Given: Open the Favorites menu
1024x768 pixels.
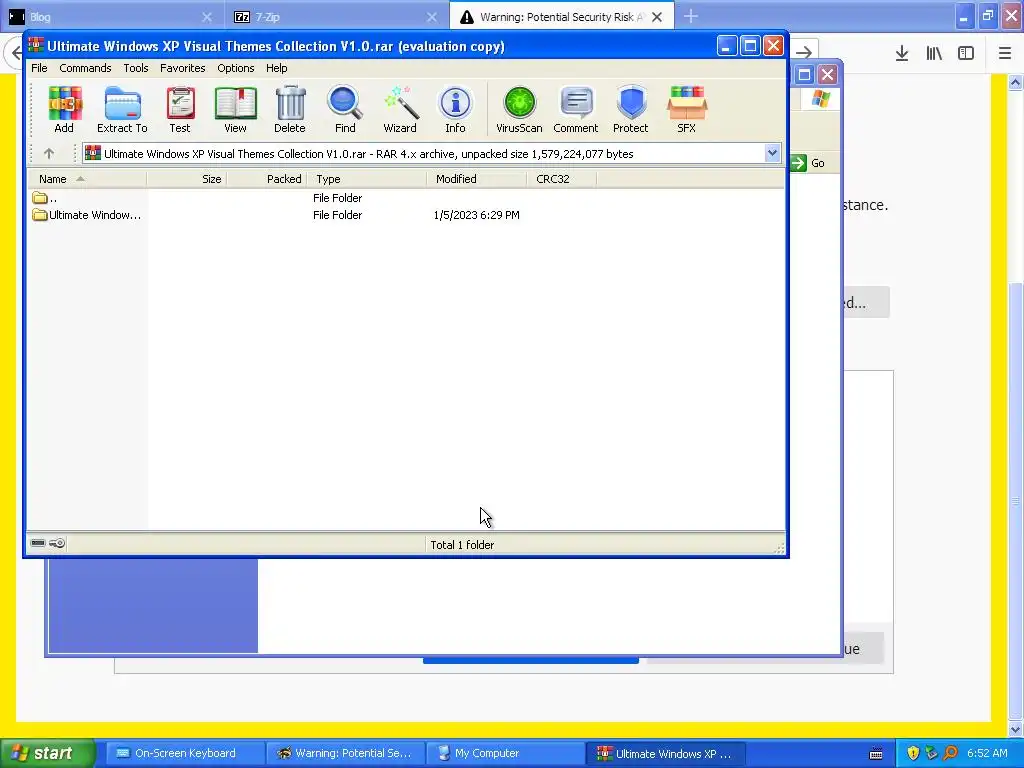Looking at the screenshot, I should coord(182,68).
